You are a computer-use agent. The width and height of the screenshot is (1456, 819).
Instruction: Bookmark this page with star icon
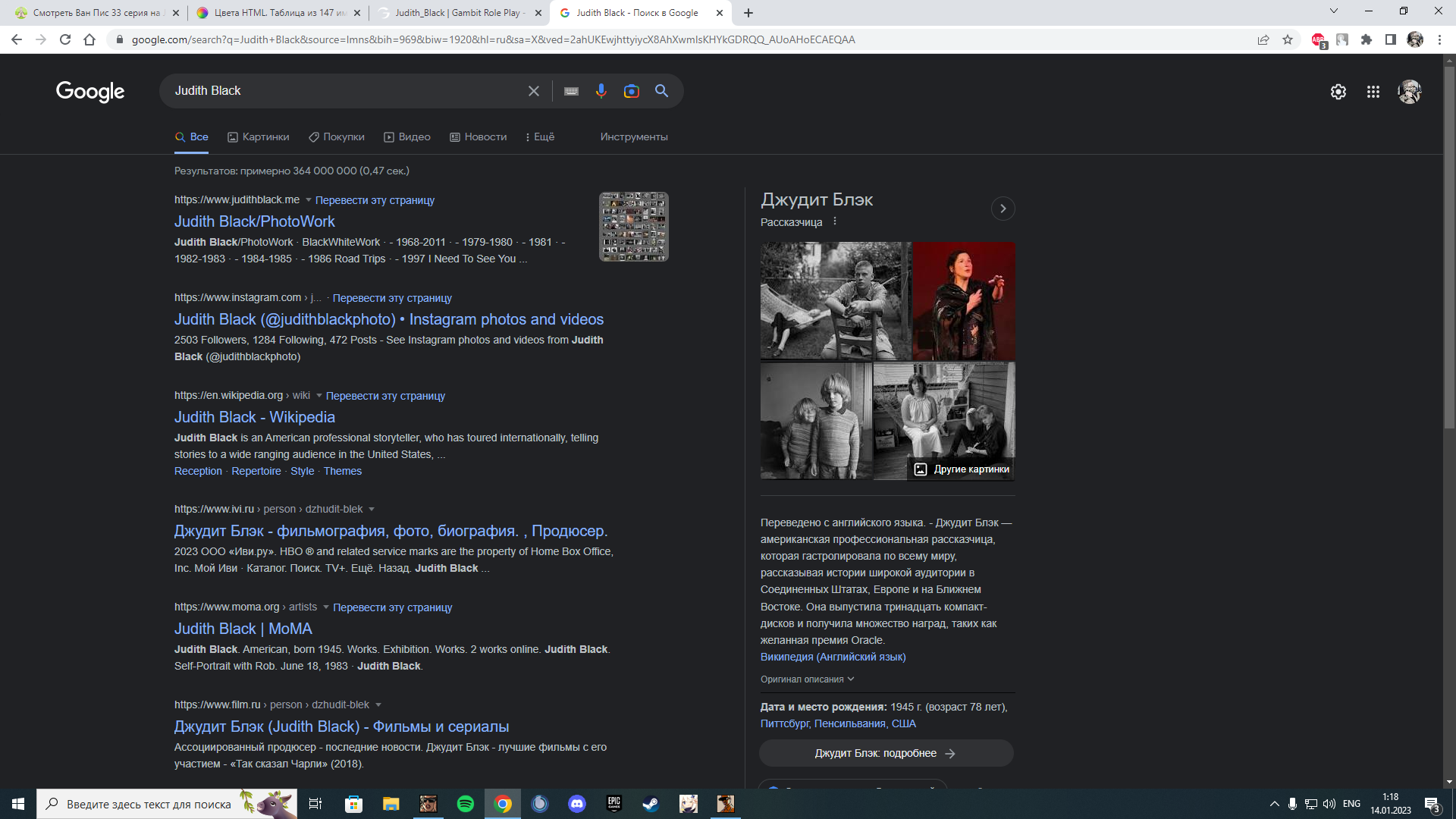1288,39
